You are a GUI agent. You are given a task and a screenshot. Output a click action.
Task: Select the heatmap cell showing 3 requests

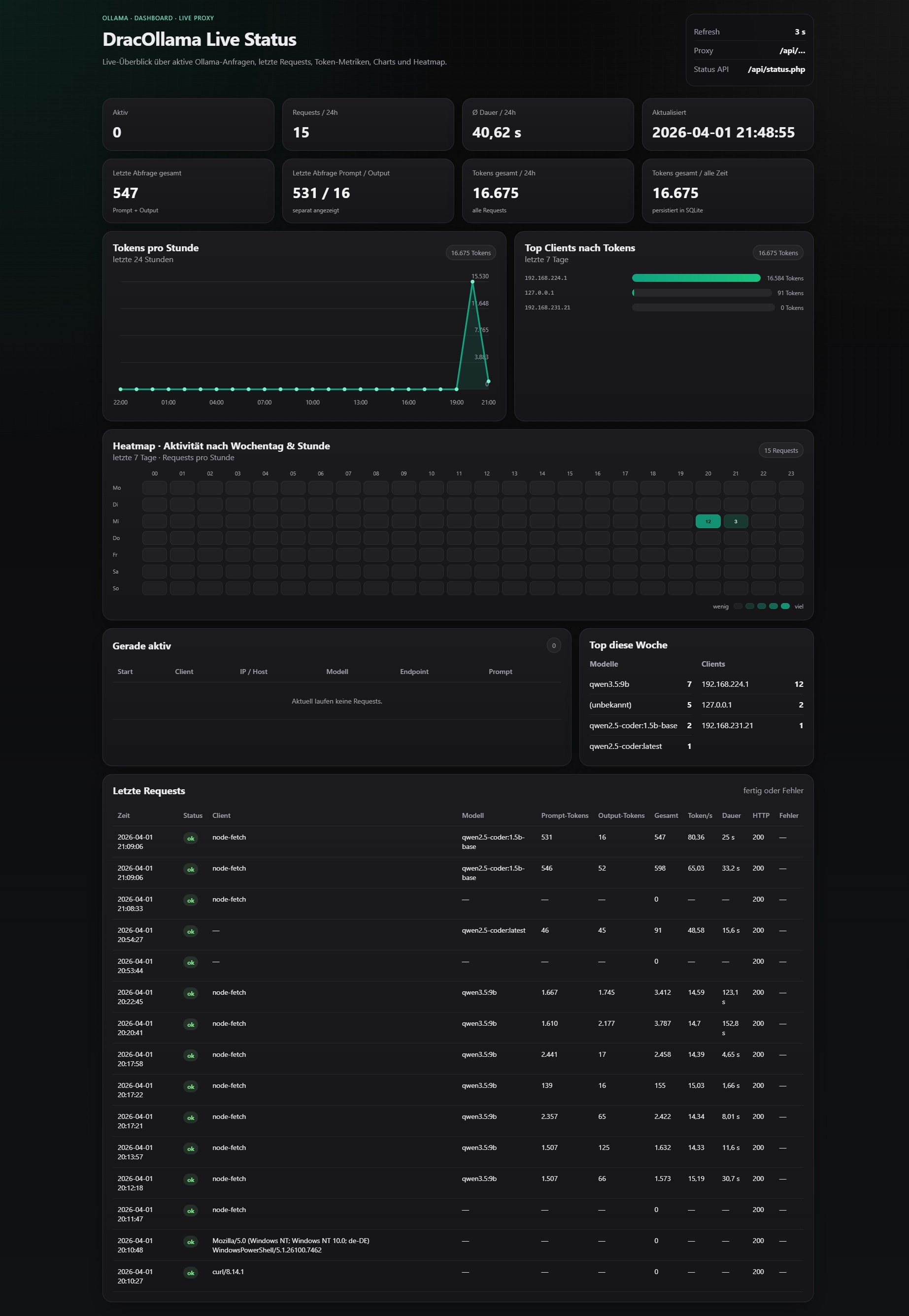click(735, 521)
